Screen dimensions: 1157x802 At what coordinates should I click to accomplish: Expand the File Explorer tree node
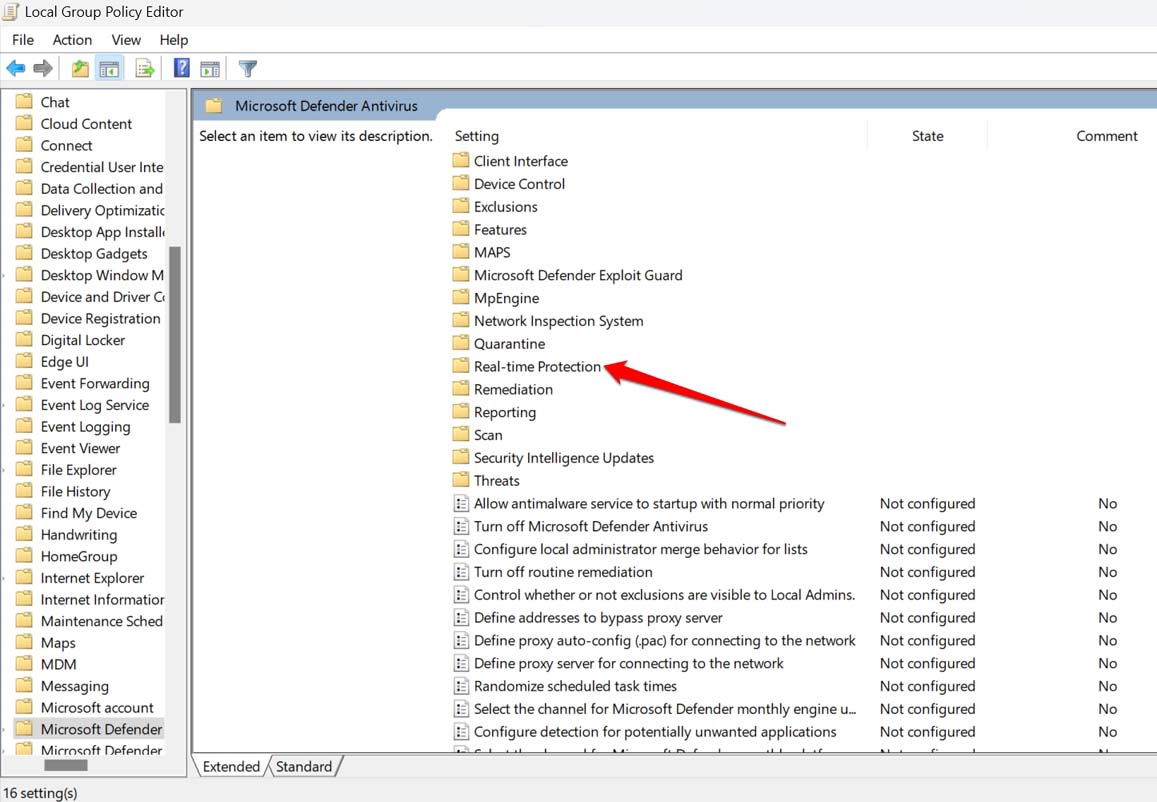click(5, 470)
